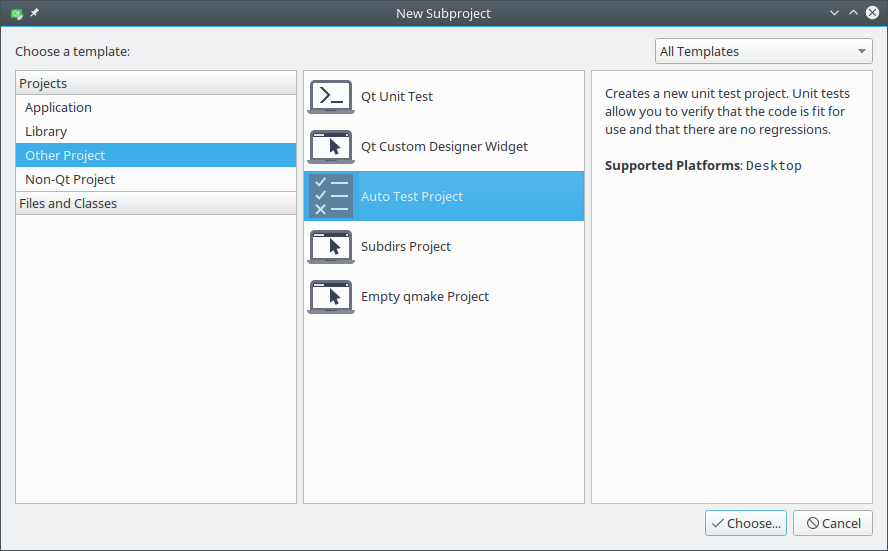Choose the Subdirs Project template
Screen dimensions: 888x551
tap(444, 246)
